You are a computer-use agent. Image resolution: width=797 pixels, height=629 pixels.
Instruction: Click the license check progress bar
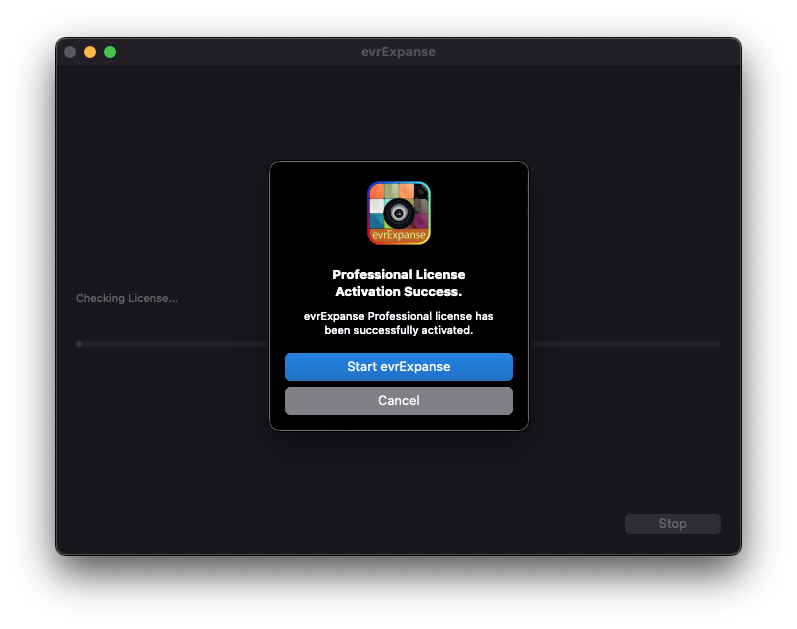(398, 344)
